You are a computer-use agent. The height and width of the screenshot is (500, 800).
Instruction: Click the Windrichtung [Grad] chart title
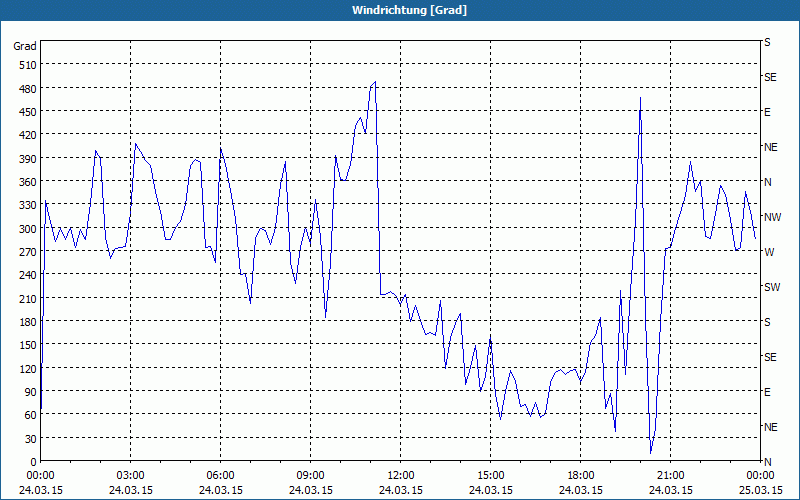coord(409,10)
